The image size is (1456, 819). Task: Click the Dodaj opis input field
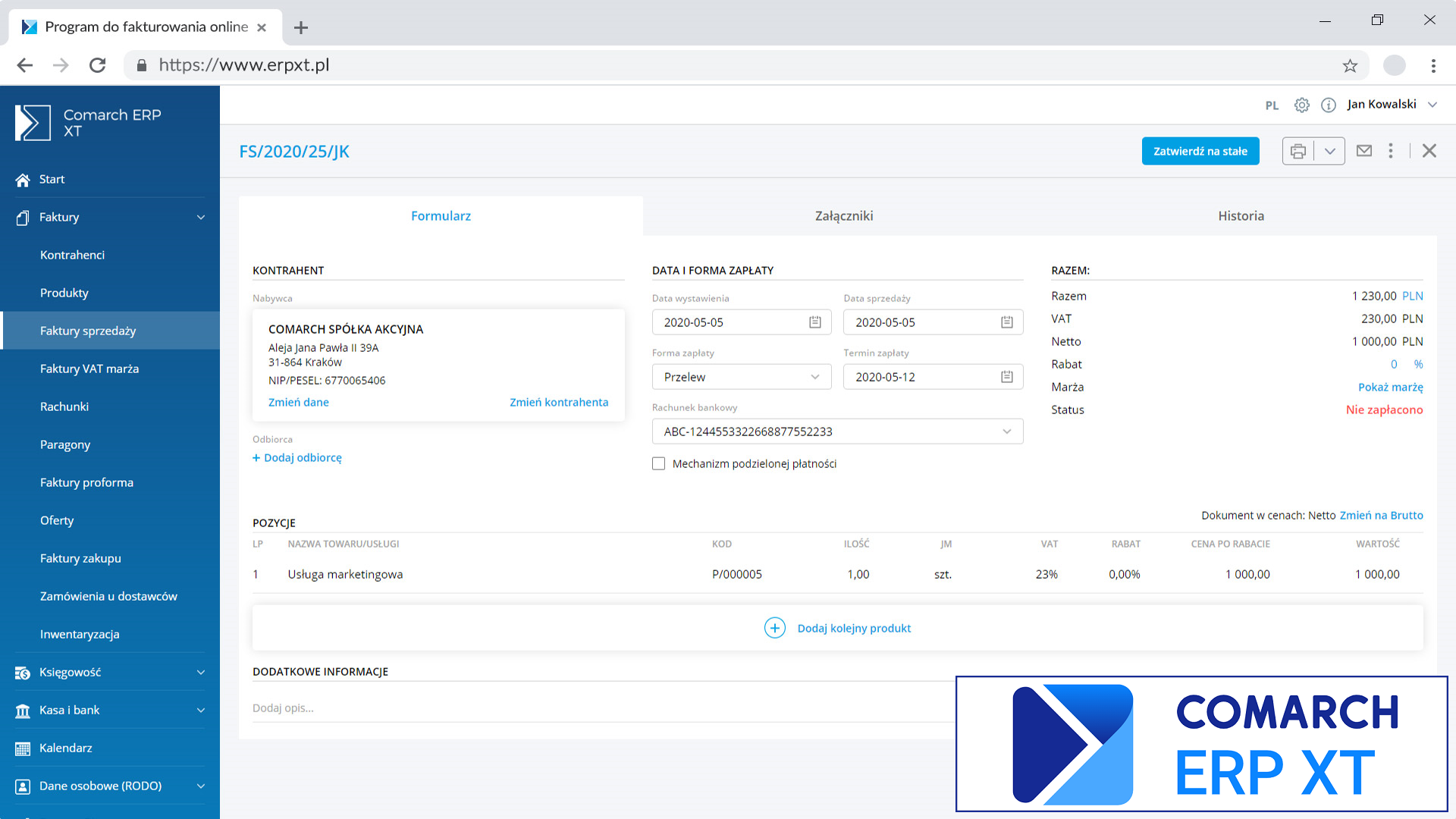[x=603, y=708]
